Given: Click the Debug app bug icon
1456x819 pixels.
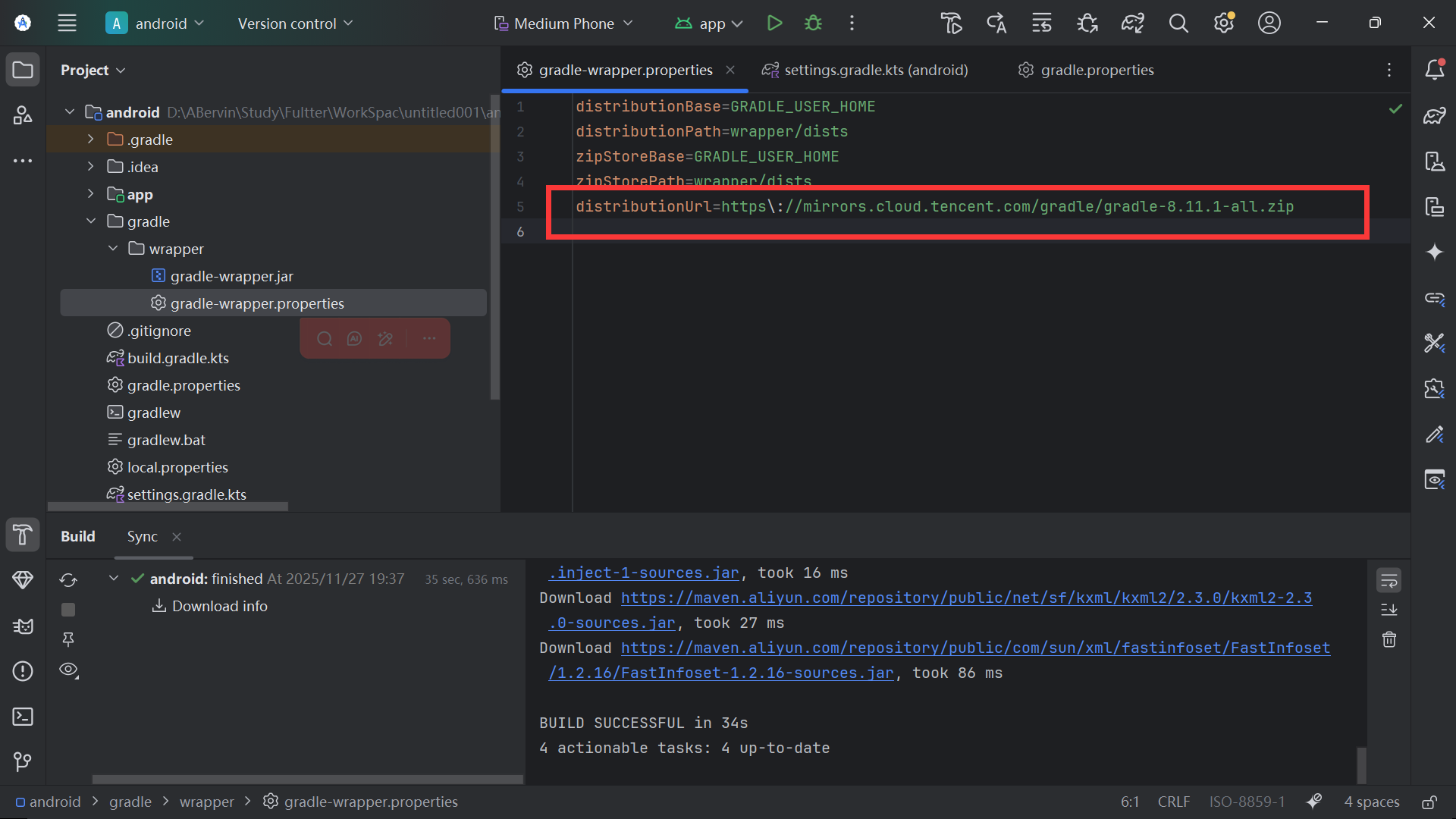Looking at the screenshot, I should click(x=813, y=24).
